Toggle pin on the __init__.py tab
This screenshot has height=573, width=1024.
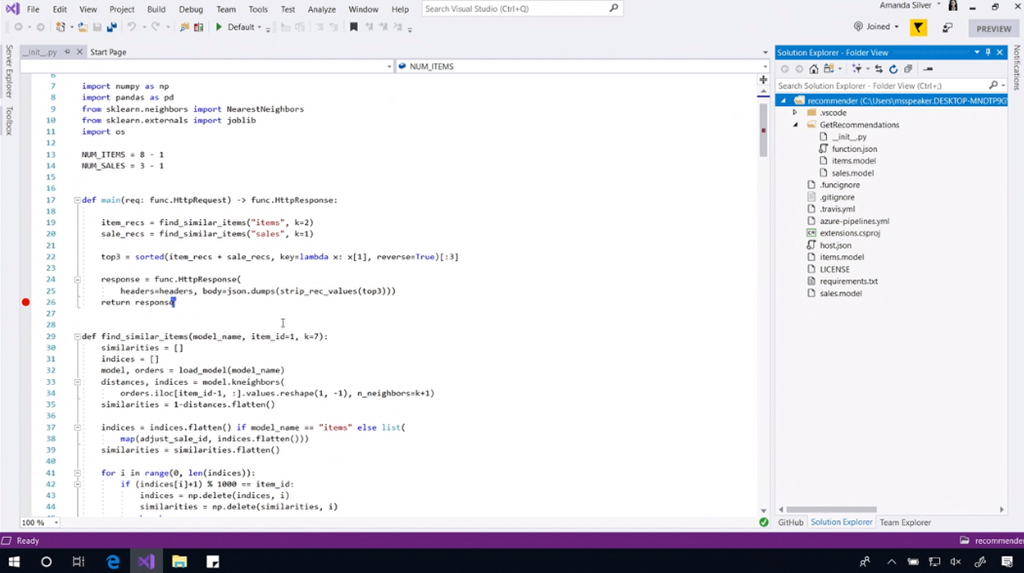click(67, 52)
